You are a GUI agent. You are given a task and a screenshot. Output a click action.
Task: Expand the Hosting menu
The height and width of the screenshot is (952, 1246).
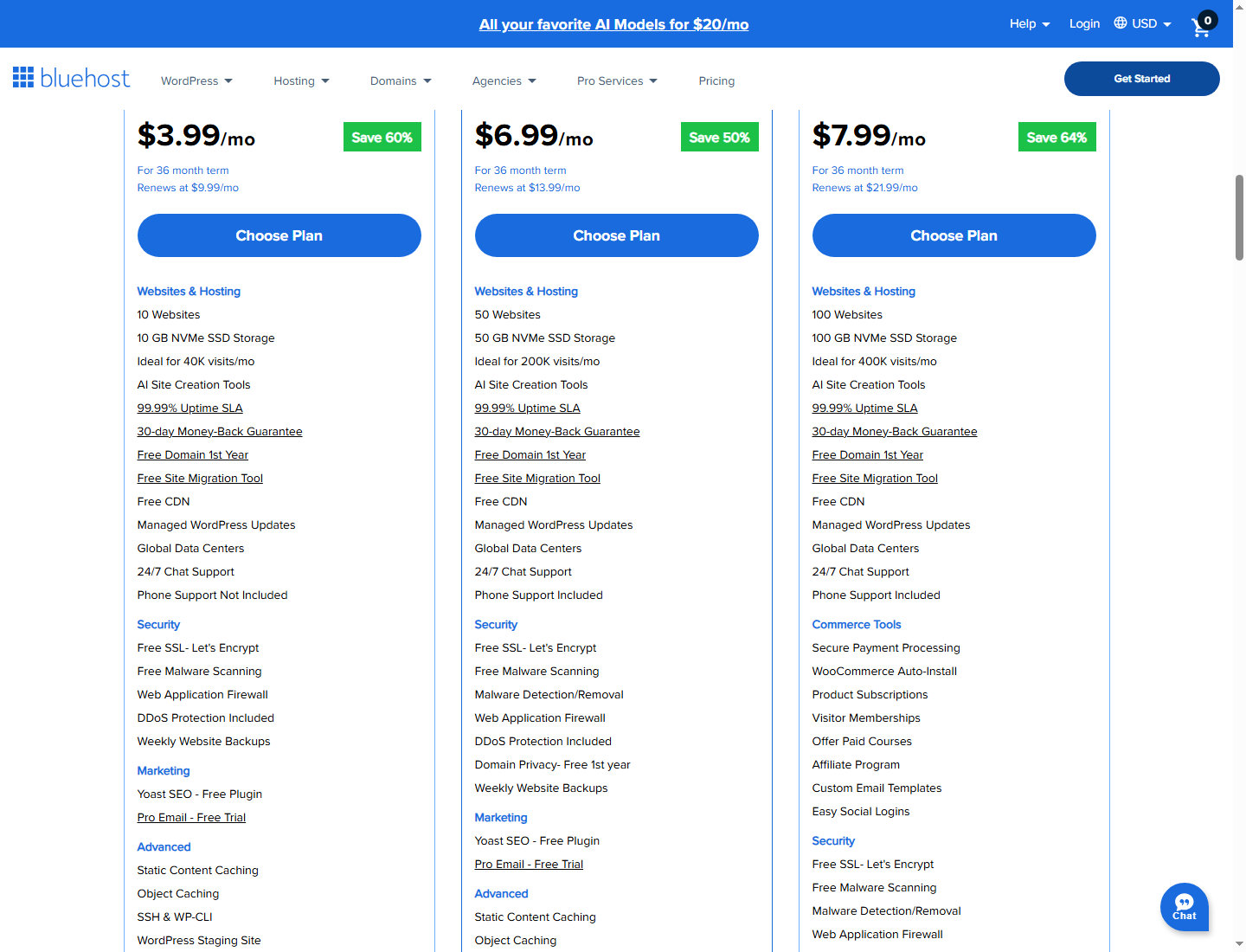(x=301, y=80)
